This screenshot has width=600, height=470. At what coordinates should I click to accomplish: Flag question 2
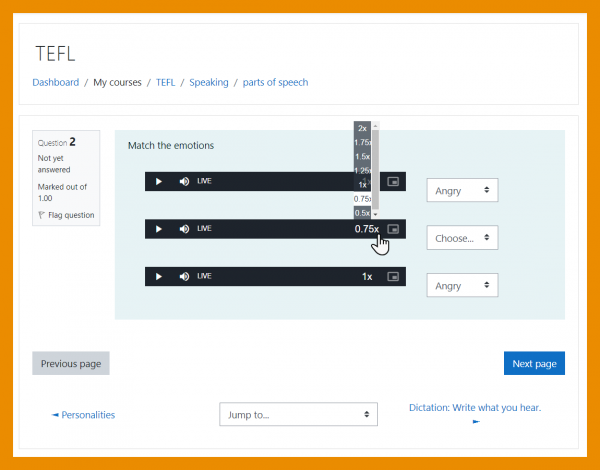tap(66, 215)
